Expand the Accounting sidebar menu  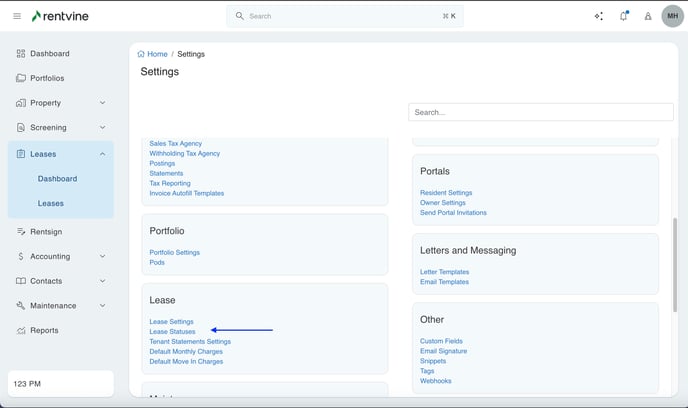[102, 257]
